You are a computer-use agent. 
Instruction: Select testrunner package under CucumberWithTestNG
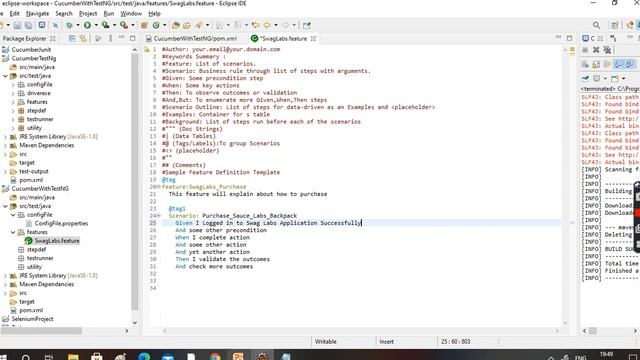click(x=40, y=258)
